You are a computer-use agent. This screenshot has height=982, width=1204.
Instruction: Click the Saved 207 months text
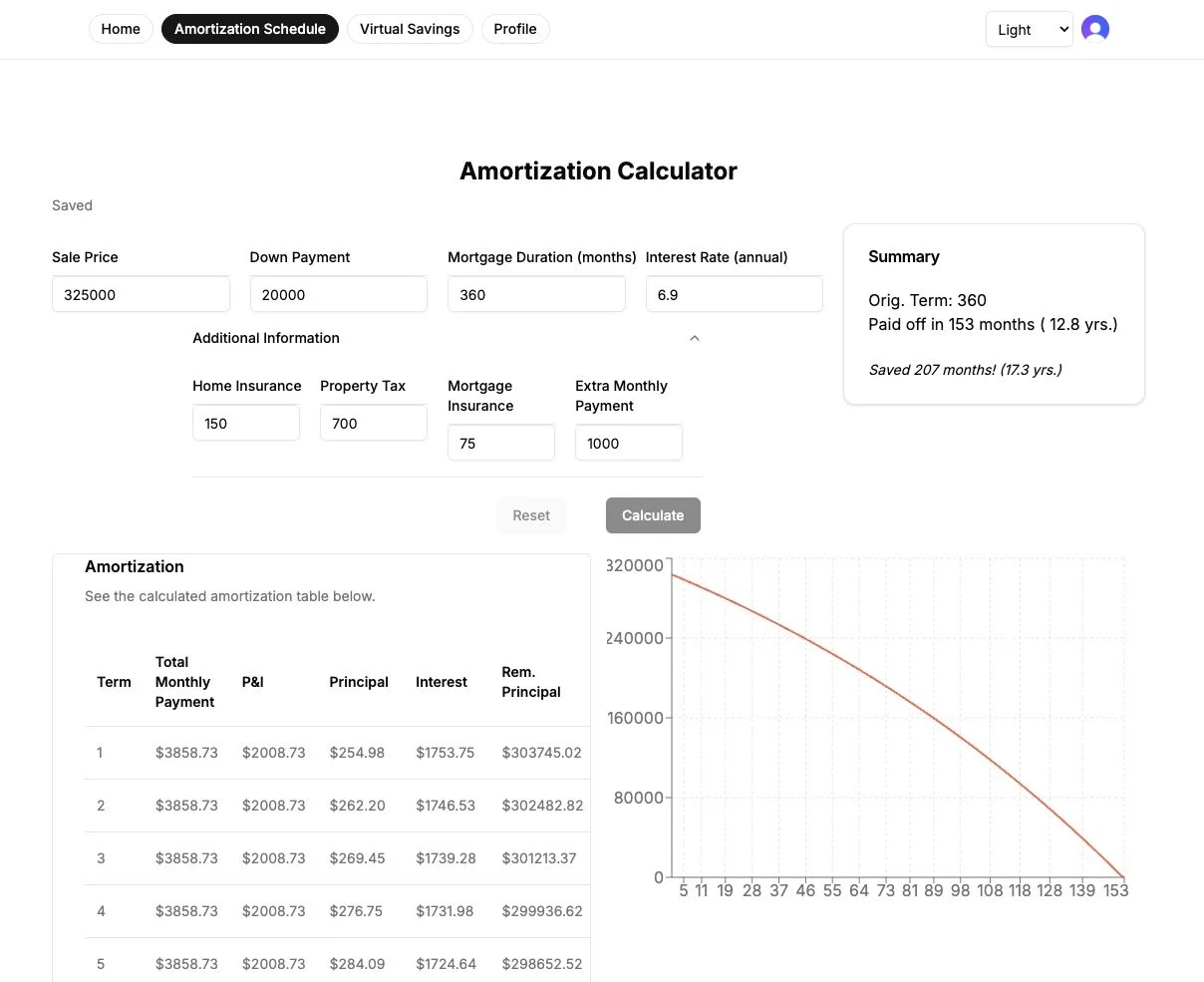point(965,370)
